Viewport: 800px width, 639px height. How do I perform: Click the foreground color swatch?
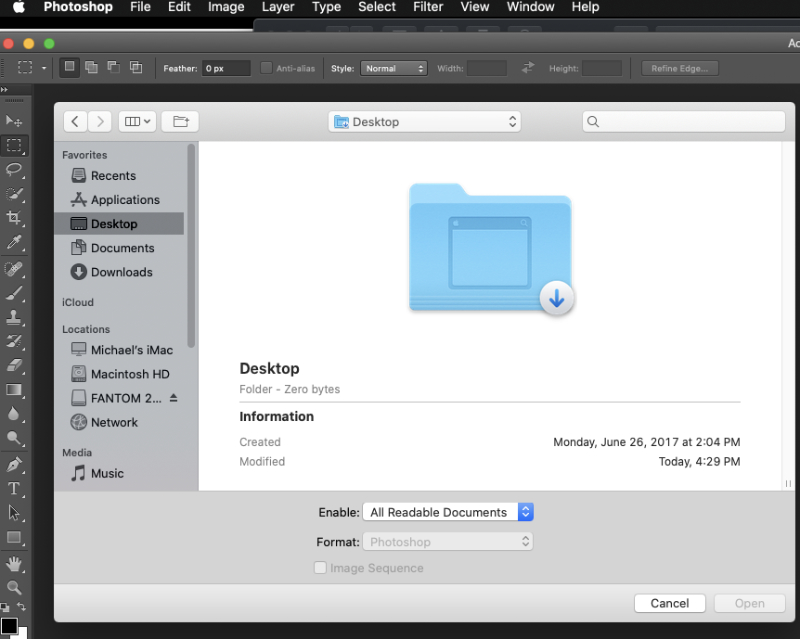9,626
